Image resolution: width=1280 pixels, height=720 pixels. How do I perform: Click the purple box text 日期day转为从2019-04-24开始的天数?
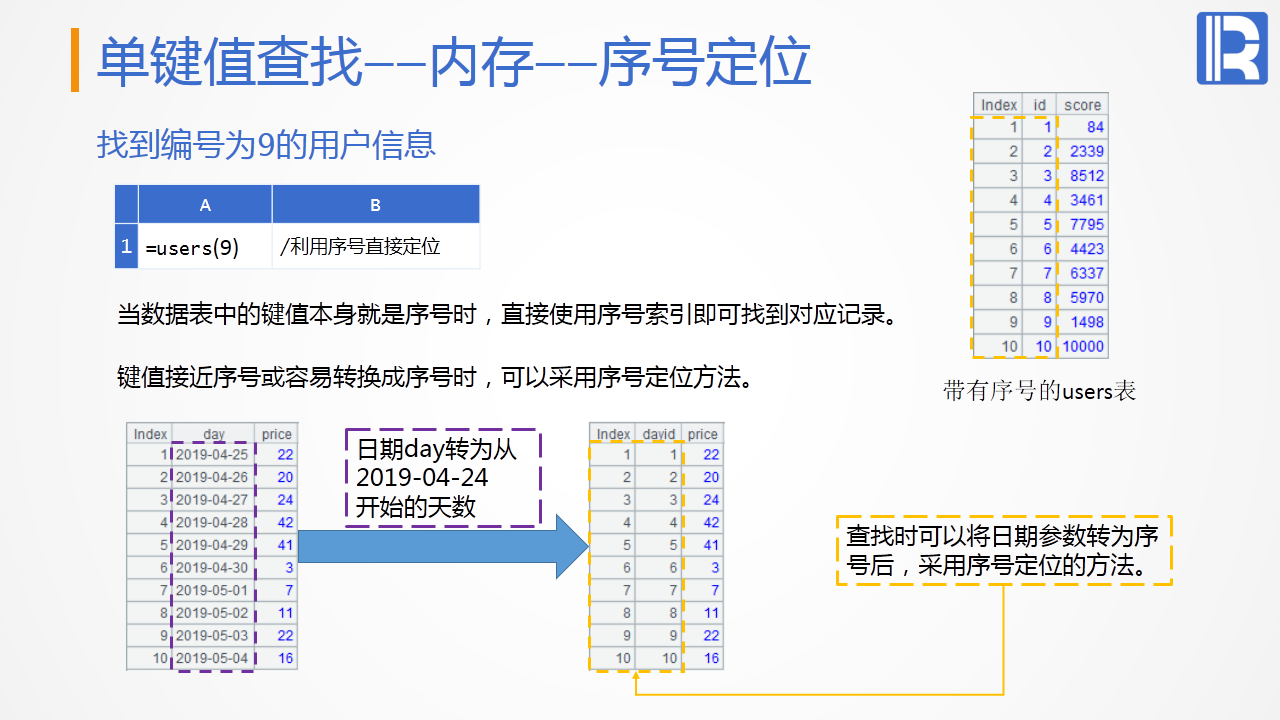(442, 478)
